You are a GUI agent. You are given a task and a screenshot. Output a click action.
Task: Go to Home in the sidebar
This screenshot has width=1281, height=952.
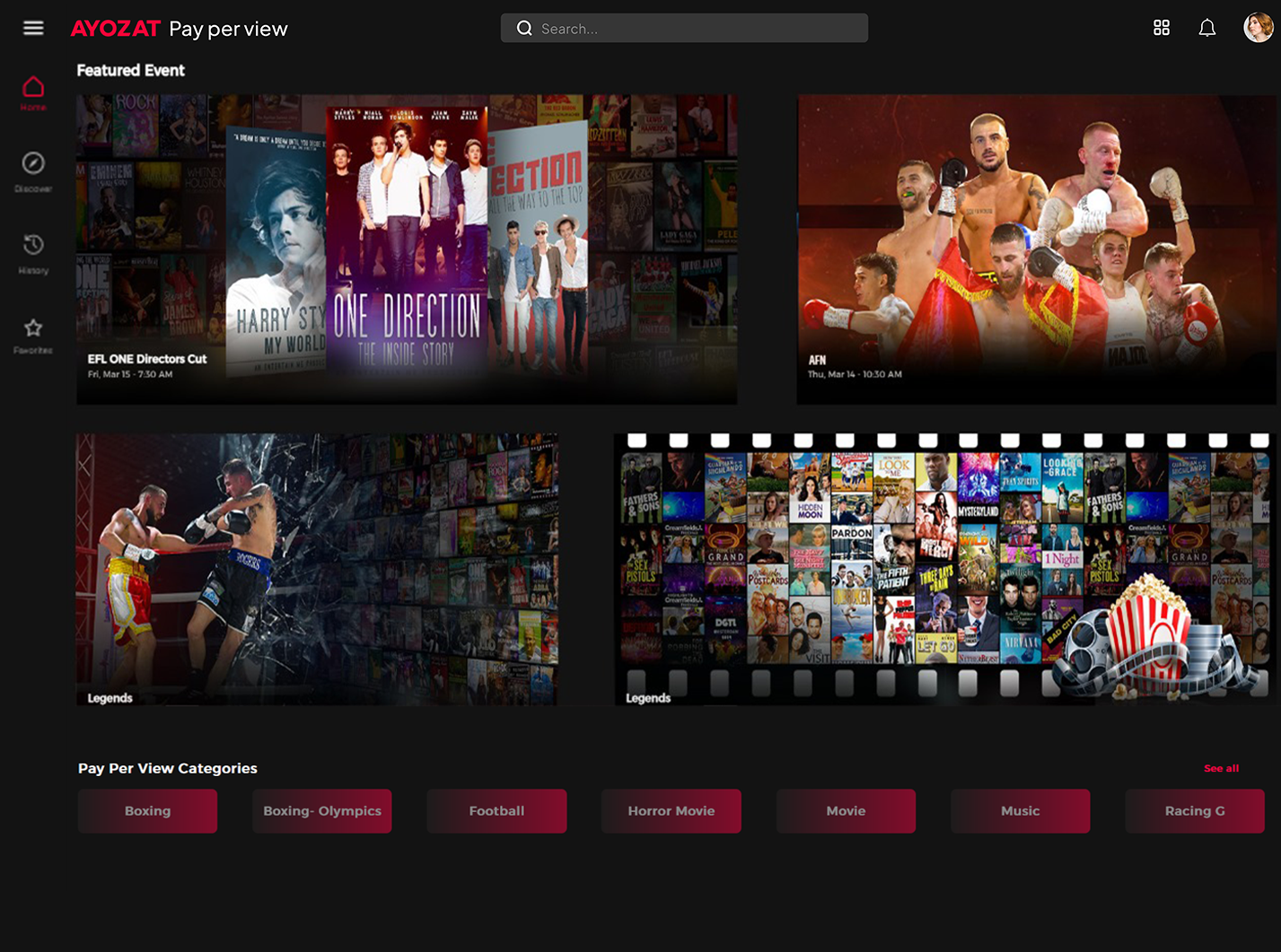click(x=33, y=93)
